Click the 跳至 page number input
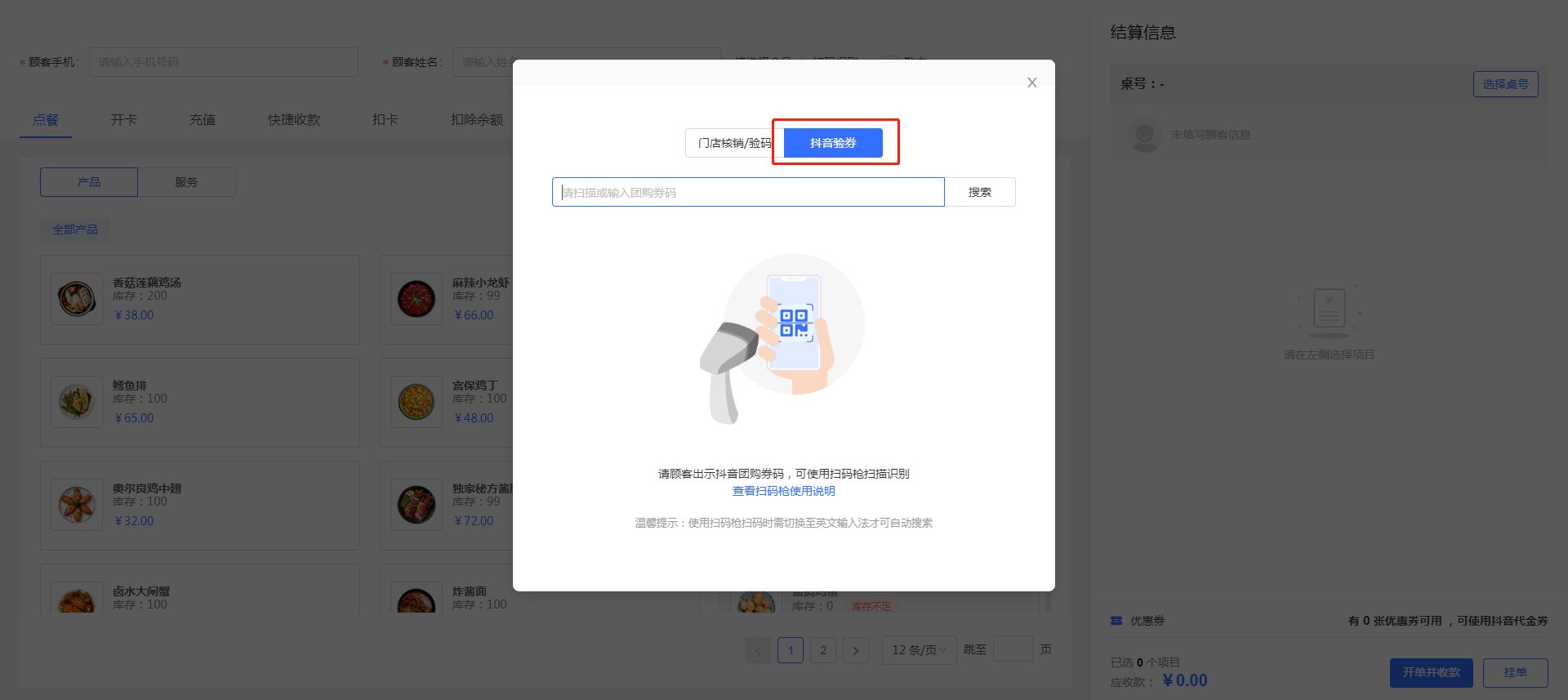 click(1013, 650)
